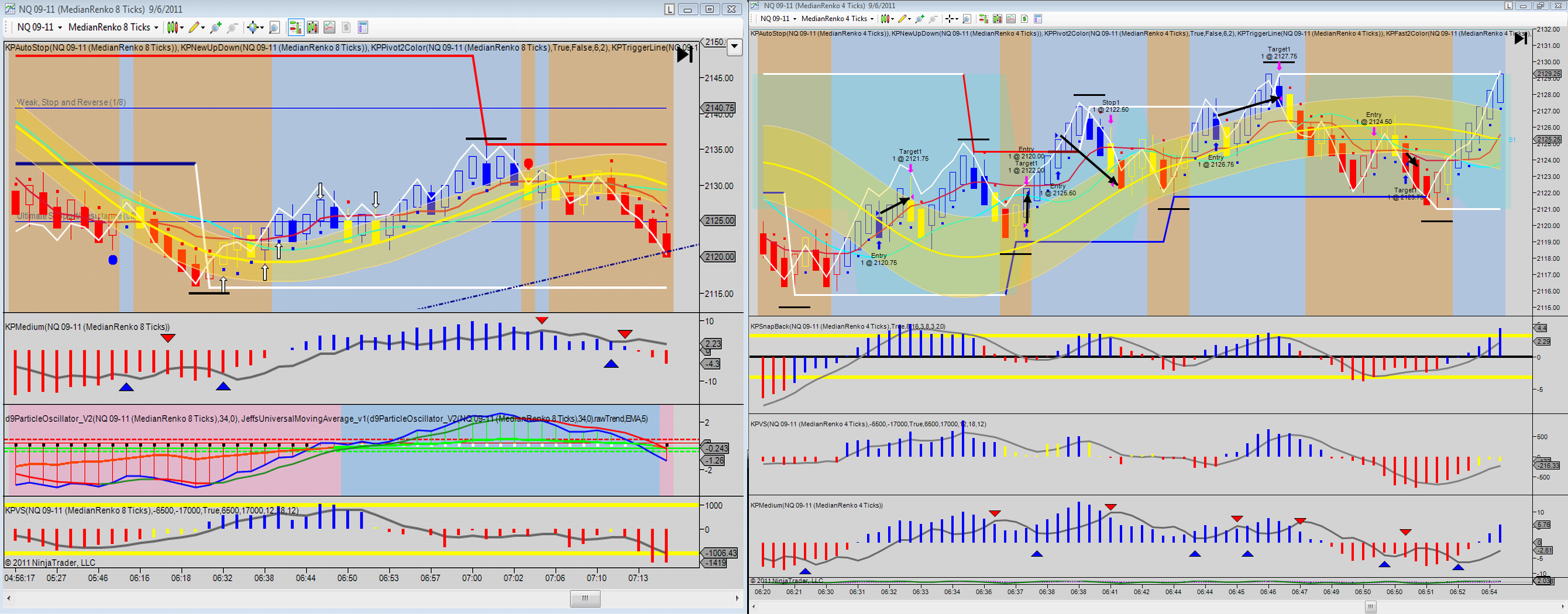Click zoom out icon in 4 Ticks chart toolbar
The width and height of the screenshot is (1568, 614).
[933, 19]
